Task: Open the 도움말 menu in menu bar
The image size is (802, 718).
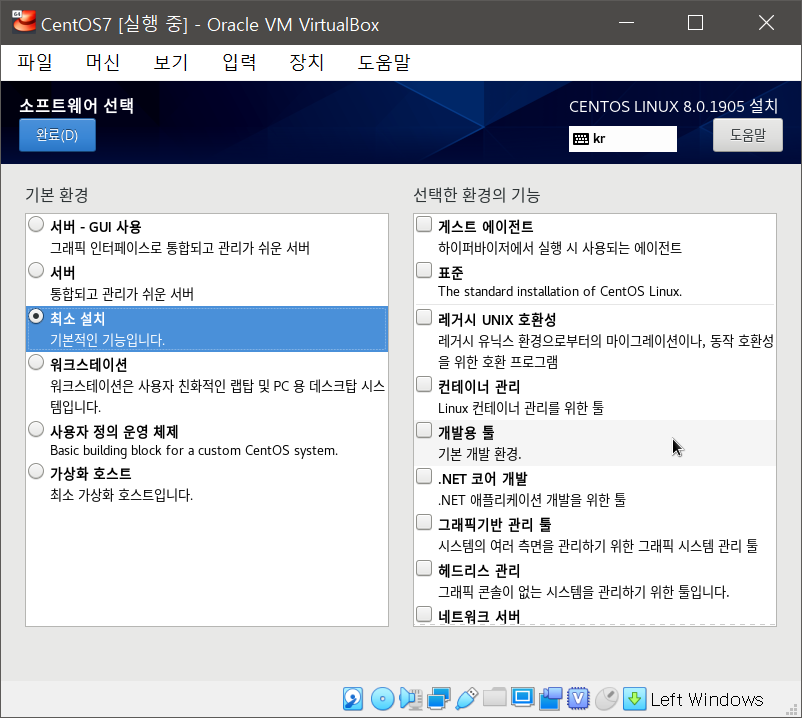Action: [384, 62]
